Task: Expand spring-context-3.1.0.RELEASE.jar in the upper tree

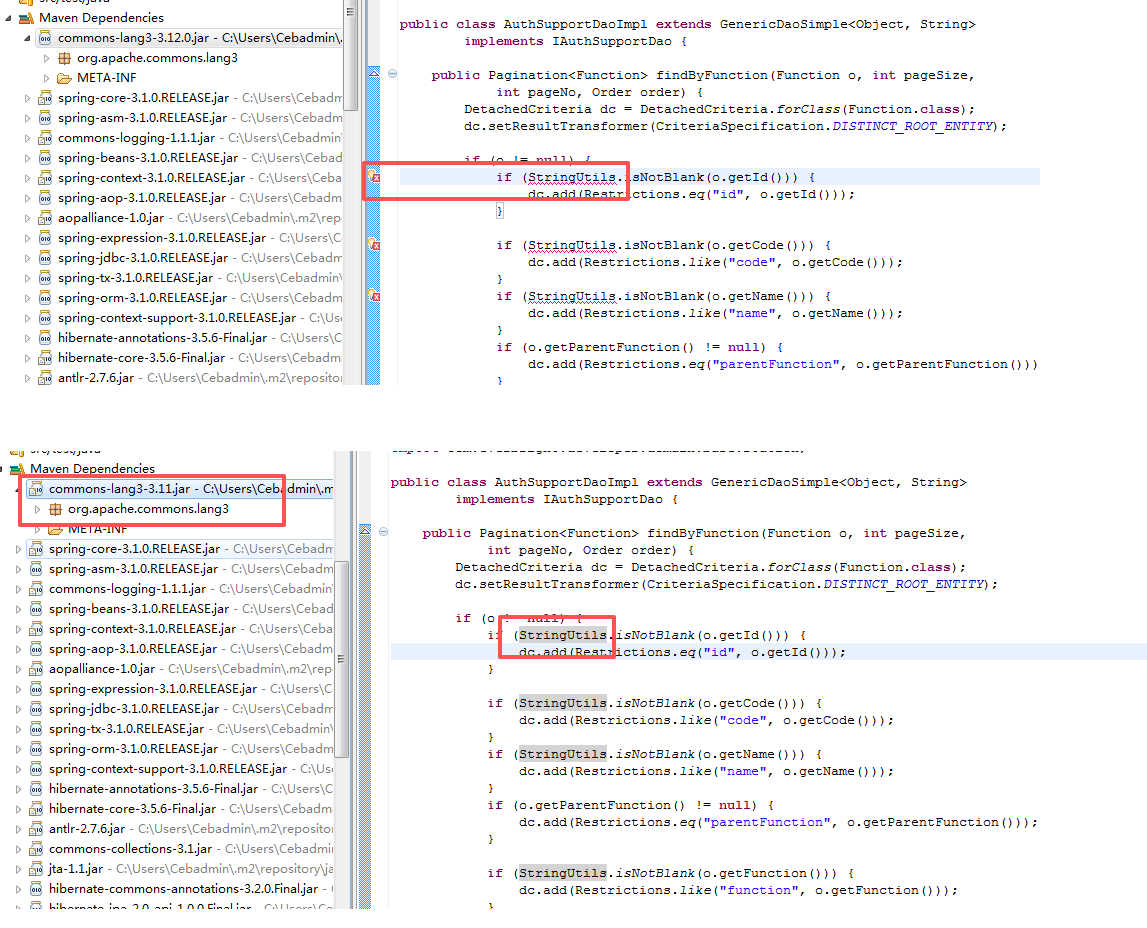Action: coord(28,178)
